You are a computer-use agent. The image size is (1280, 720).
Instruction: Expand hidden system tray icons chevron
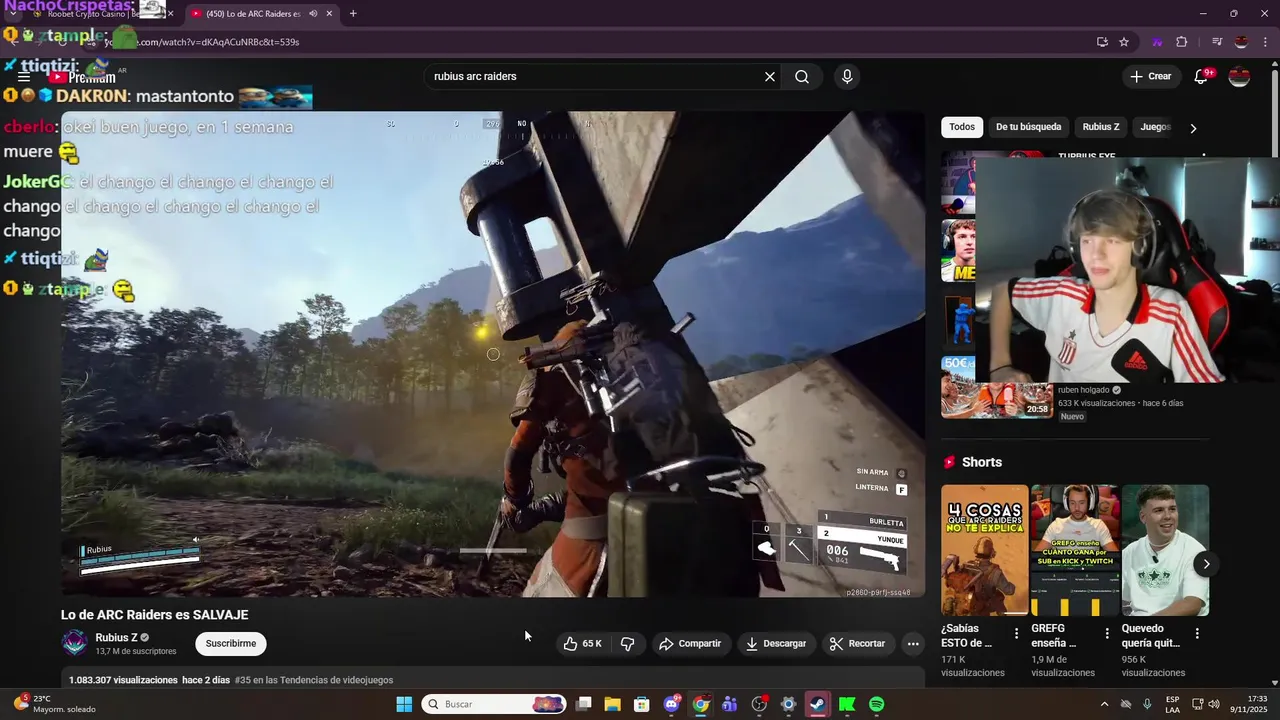1104,704
